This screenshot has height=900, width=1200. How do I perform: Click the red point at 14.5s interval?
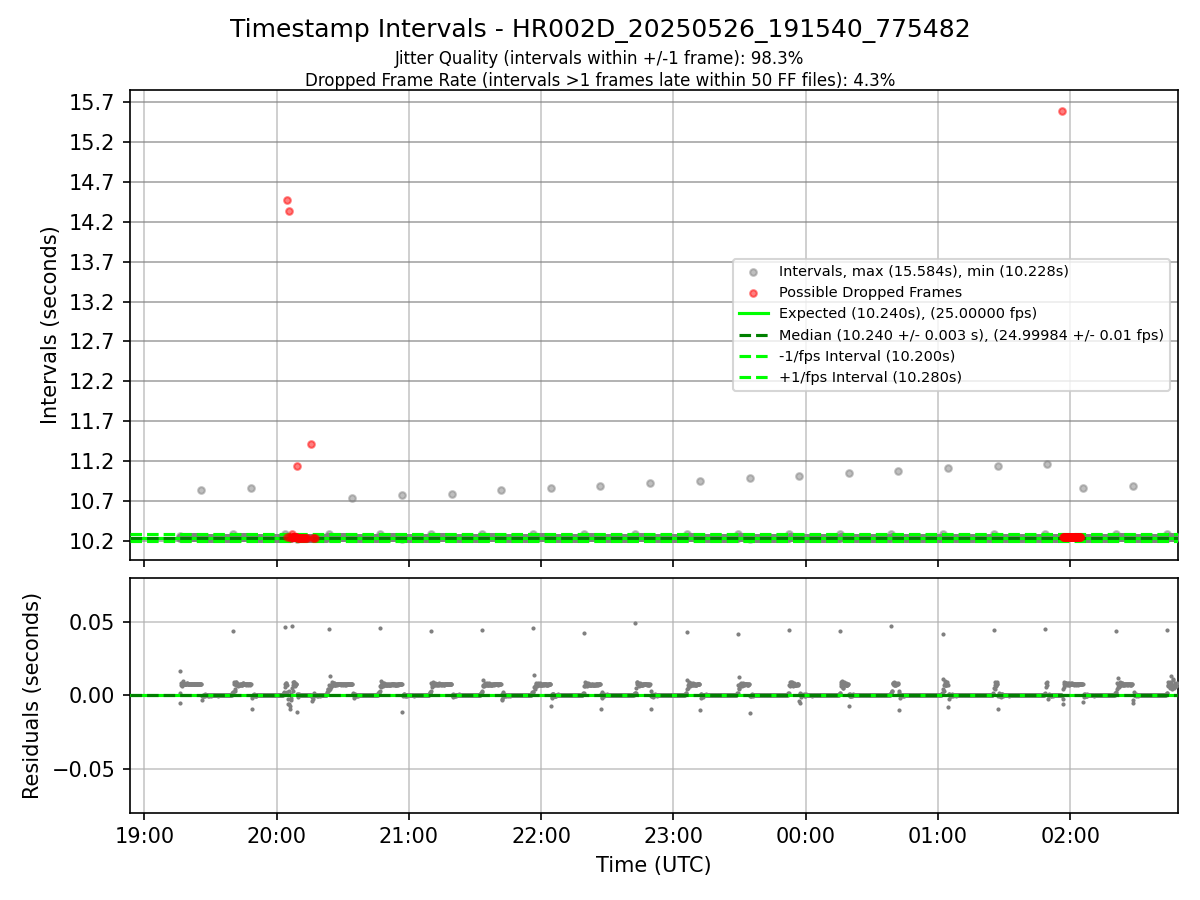click(x=287, y=200)
